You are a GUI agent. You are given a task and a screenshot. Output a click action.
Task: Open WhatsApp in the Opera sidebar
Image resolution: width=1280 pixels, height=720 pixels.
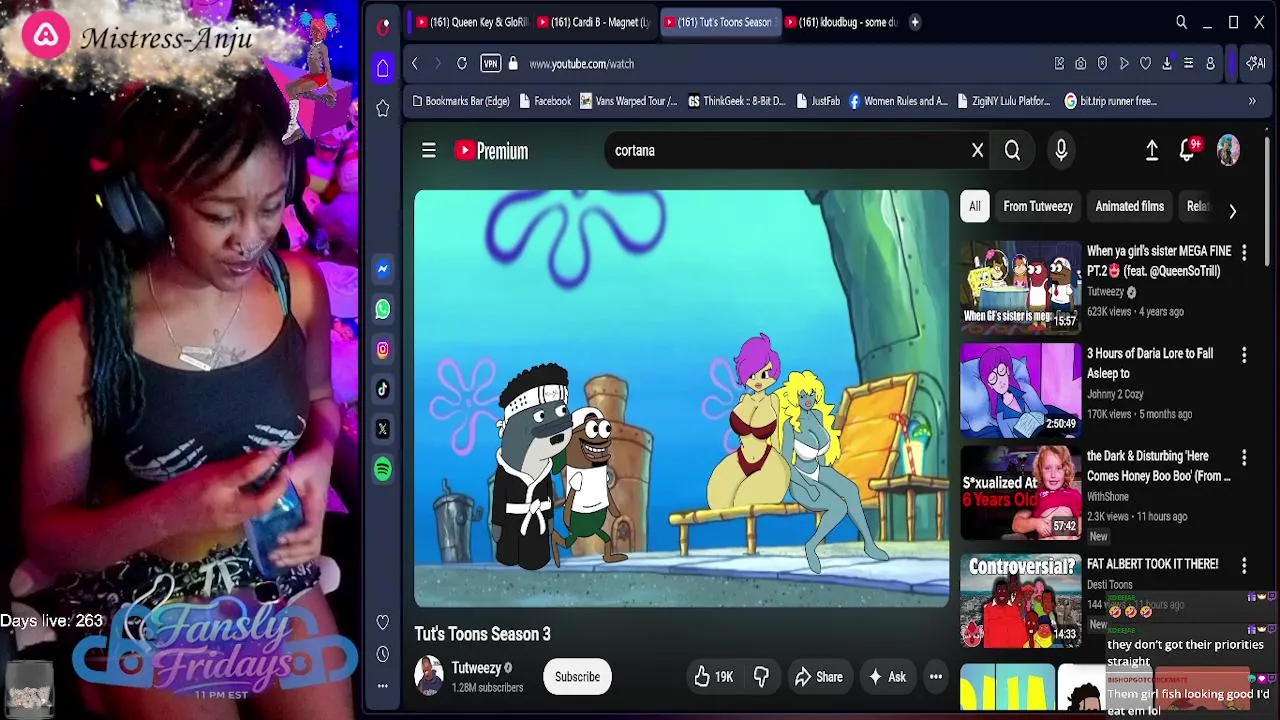click(x=383, y=309)
